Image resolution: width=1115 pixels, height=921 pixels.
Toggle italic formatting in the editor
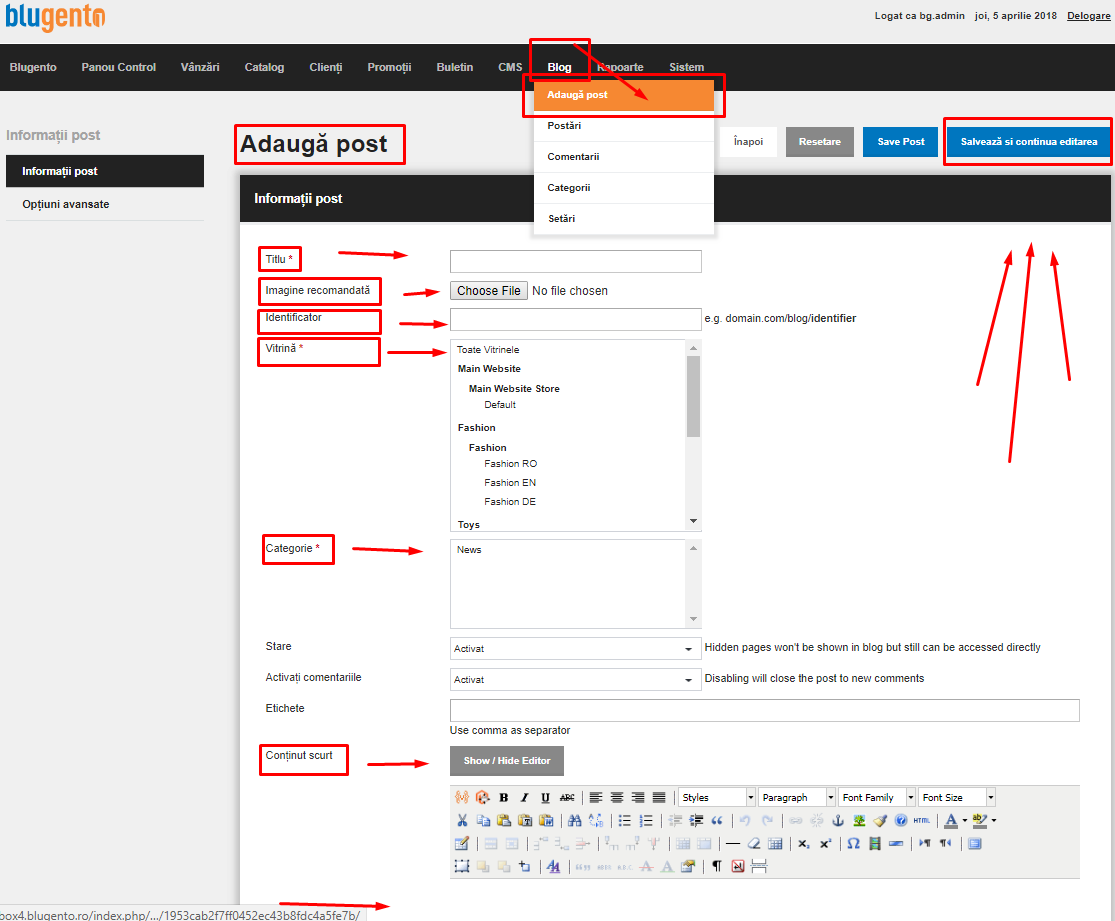tap(525, 797)
